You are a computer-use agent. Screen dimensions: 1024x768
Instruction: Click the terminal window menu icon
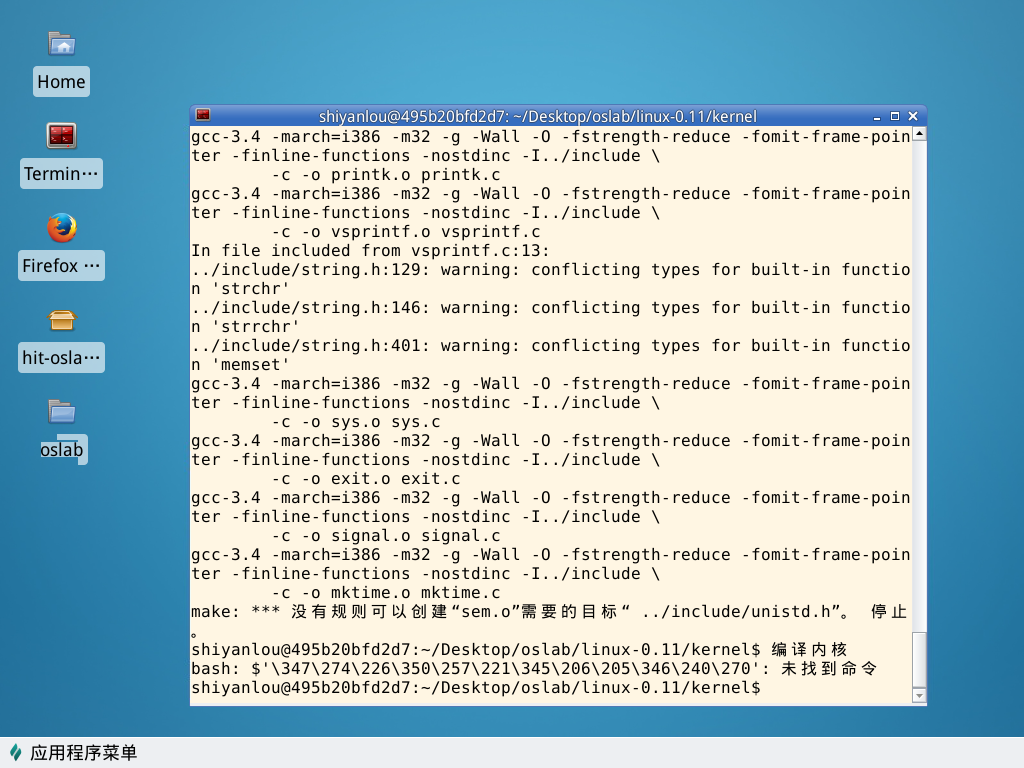point(203,116)
